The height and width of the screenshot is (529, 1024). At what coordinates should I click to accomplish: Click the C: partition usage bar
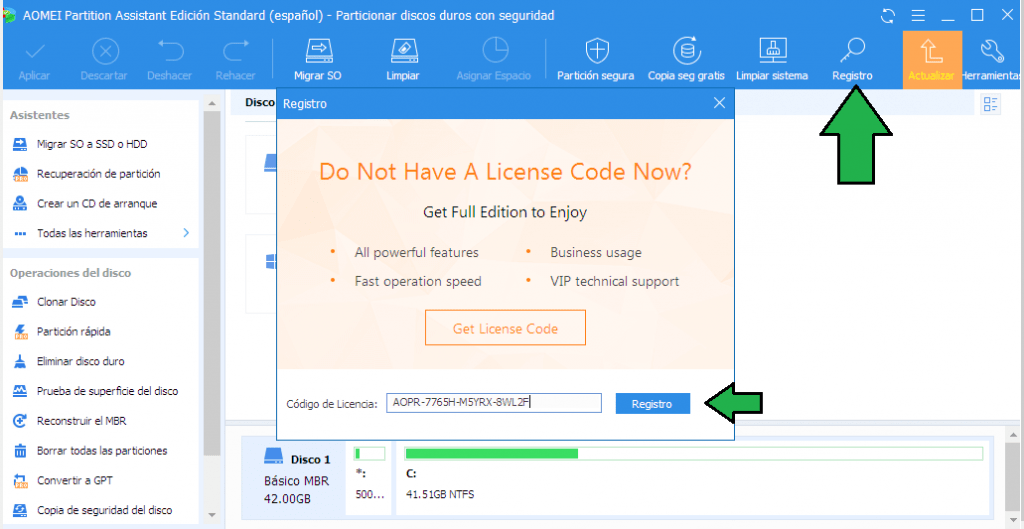(694, 453)
